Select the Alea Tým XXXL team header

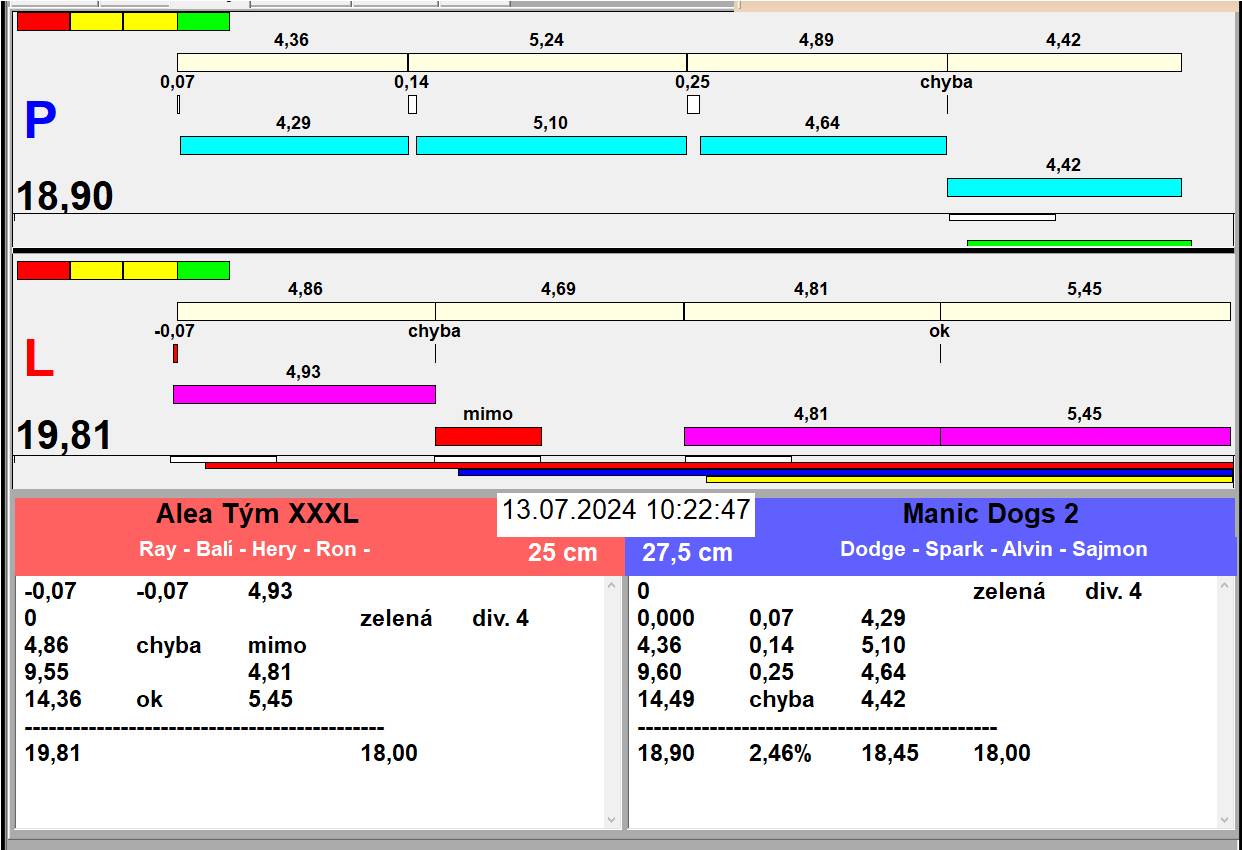tap(257, 514)
